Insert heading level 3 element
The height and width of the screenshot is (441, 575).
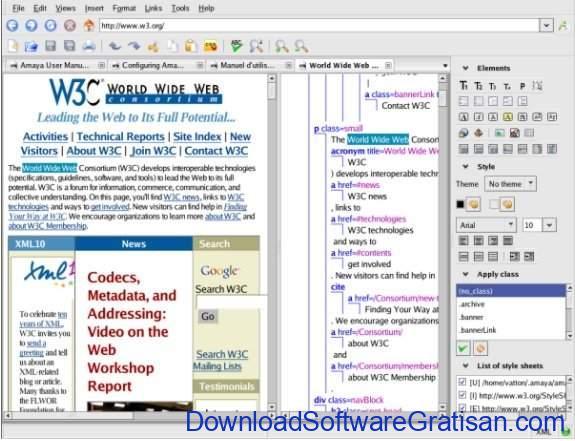tap(492, 86)
